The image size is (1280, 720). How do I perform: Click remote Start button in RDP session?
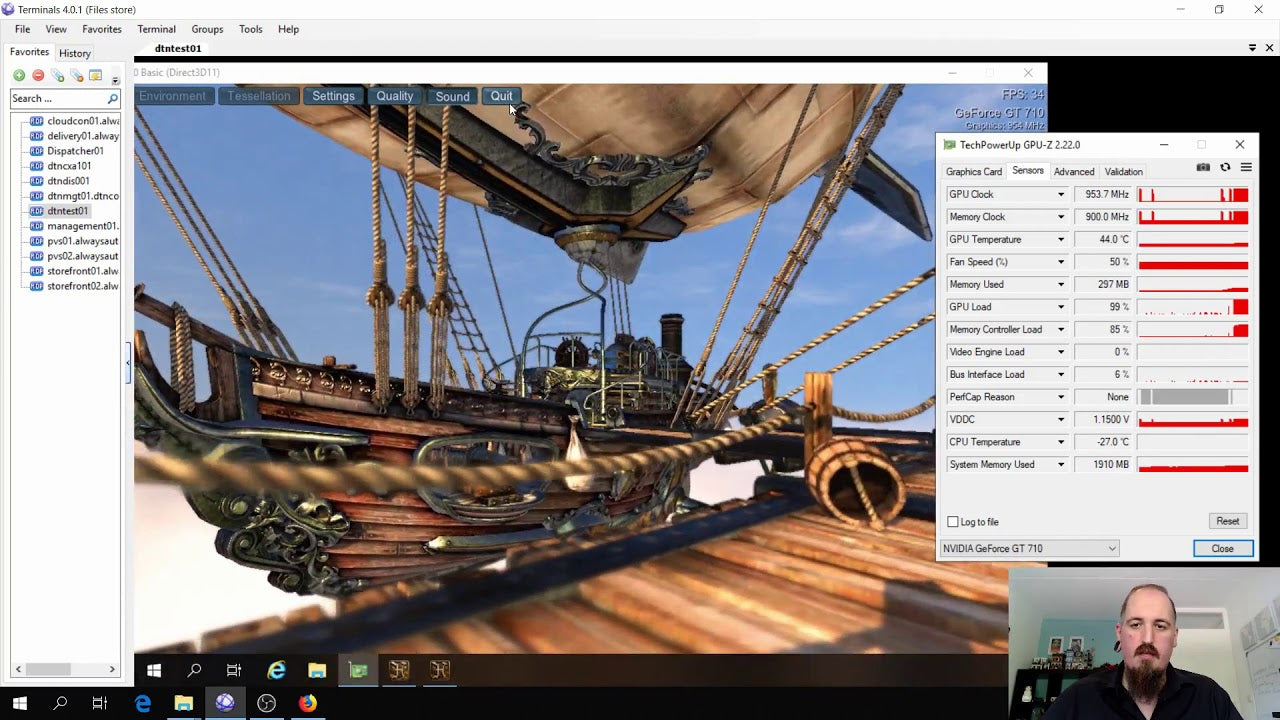(154, 670)
